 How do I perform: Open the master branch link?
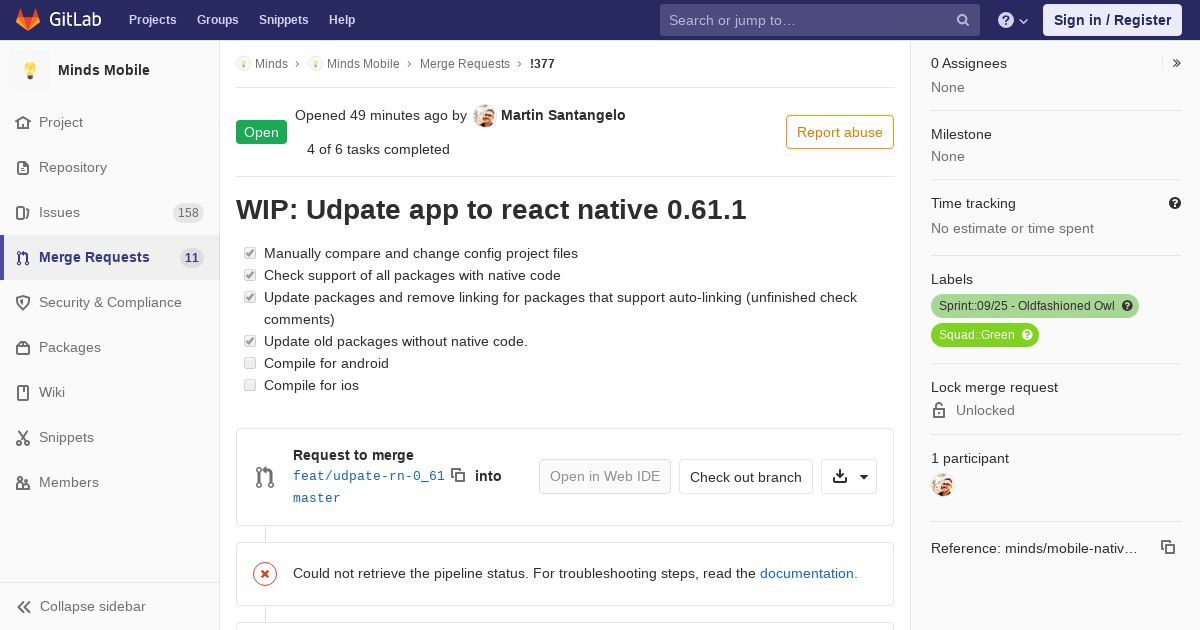[317, 498]
